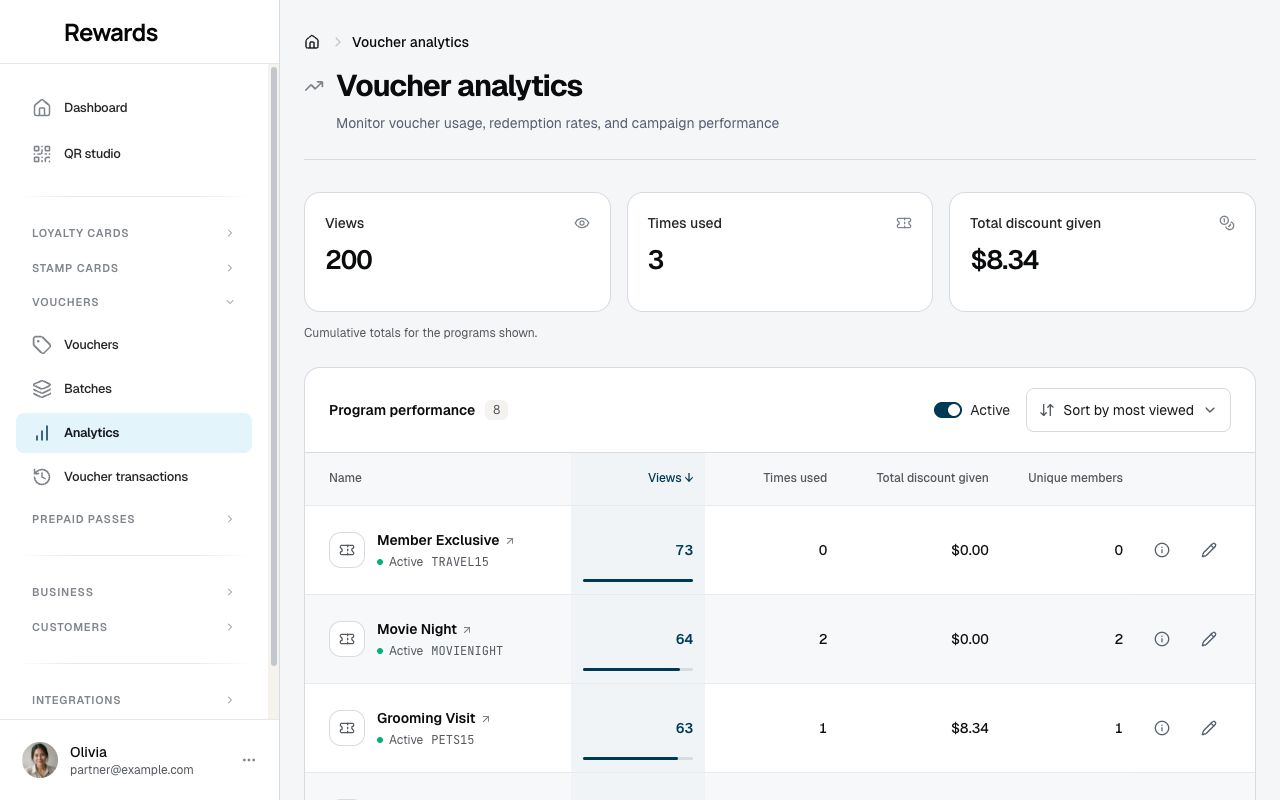The image size is (1280, 800).
Task: Open the Vouchers page in sidebar
Action: (x=134, y=345)
